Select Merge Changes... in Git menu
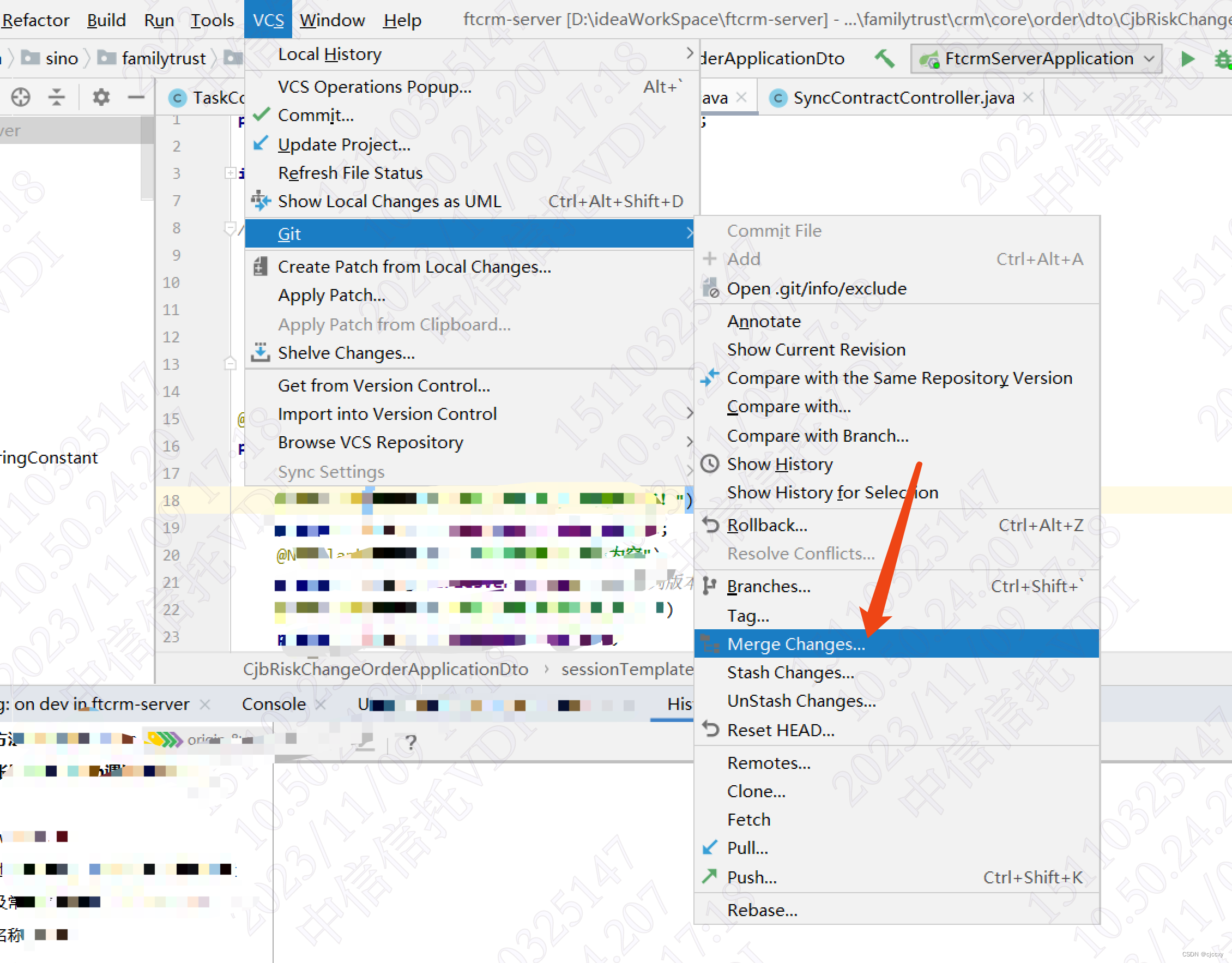Viewport: 1232px width, 963px height. 795,643
